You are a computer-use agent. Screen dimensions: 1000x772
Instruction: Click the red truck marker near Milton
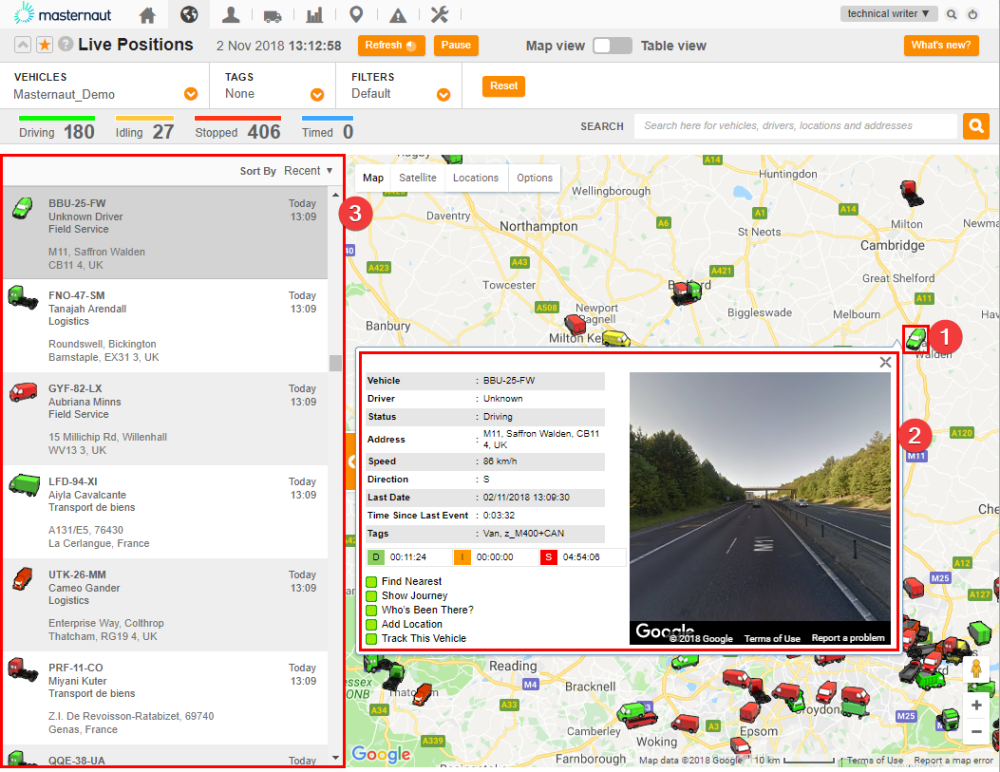(911, 192)
